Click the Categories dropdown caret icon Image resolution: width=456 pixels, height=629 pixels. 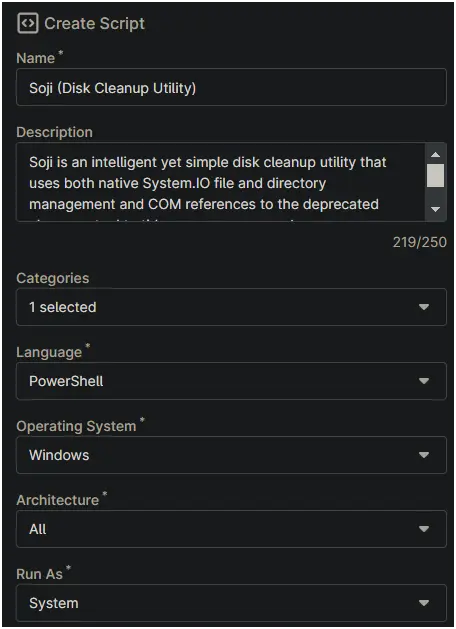pos(424,307)
